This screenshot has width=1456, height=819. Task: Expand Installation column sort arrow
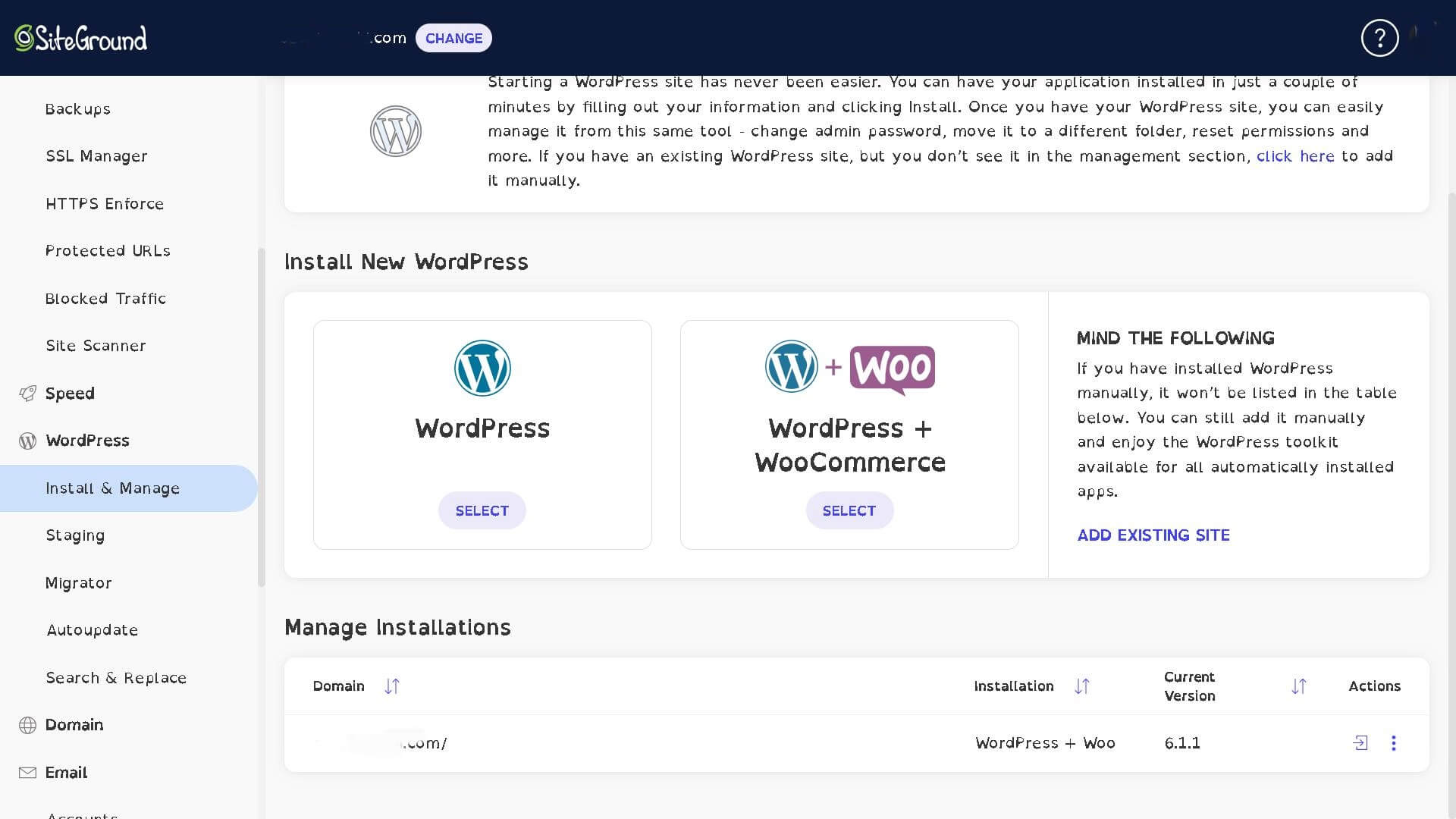1082,686
